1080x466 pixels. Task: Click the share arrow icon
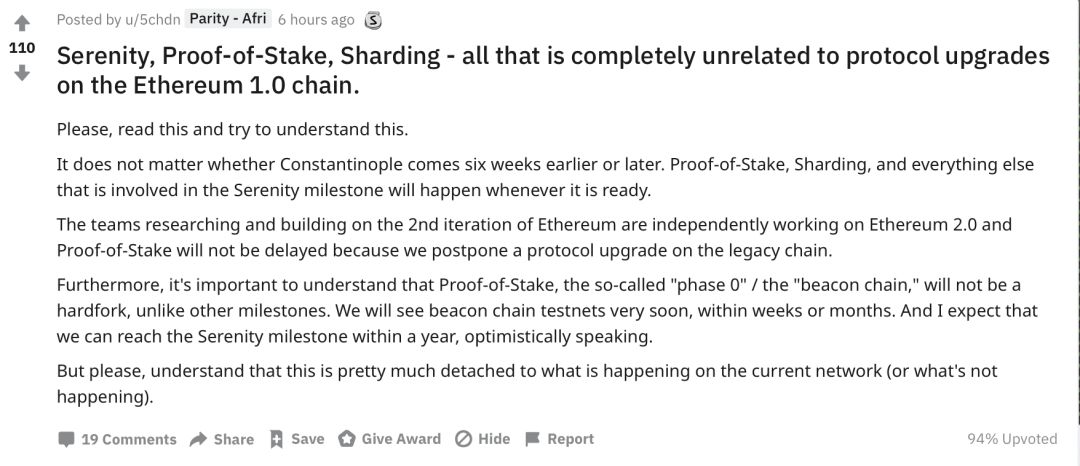point(198,439)
